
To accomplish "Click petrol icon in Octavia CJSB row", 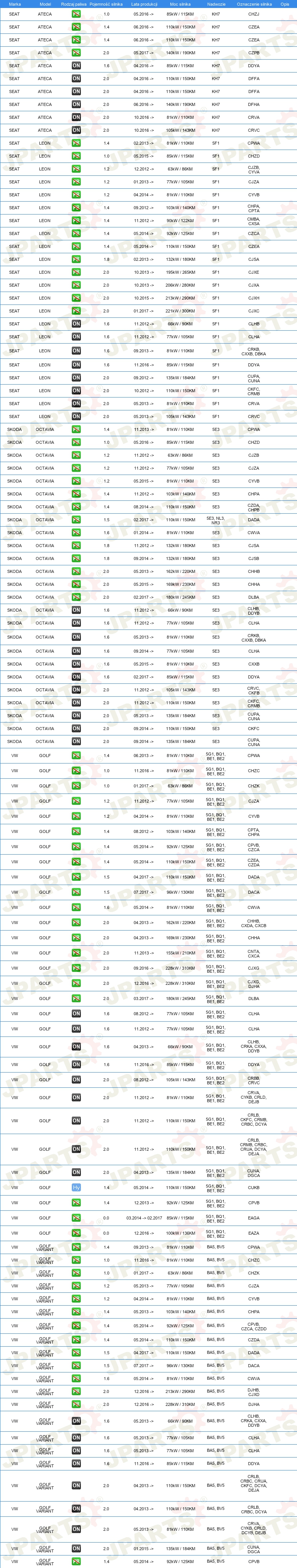I will tap(76, 559).
